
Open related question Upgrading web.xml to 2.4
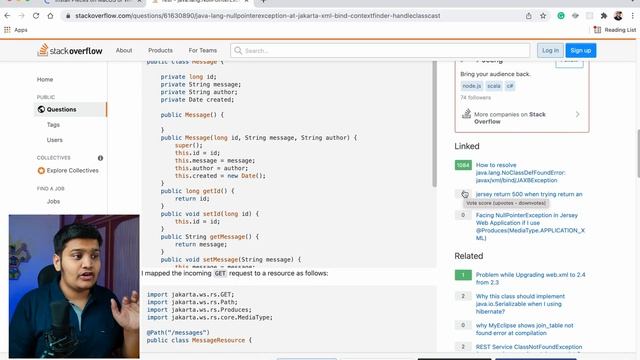pyautogui.click(x=530, y=278)
